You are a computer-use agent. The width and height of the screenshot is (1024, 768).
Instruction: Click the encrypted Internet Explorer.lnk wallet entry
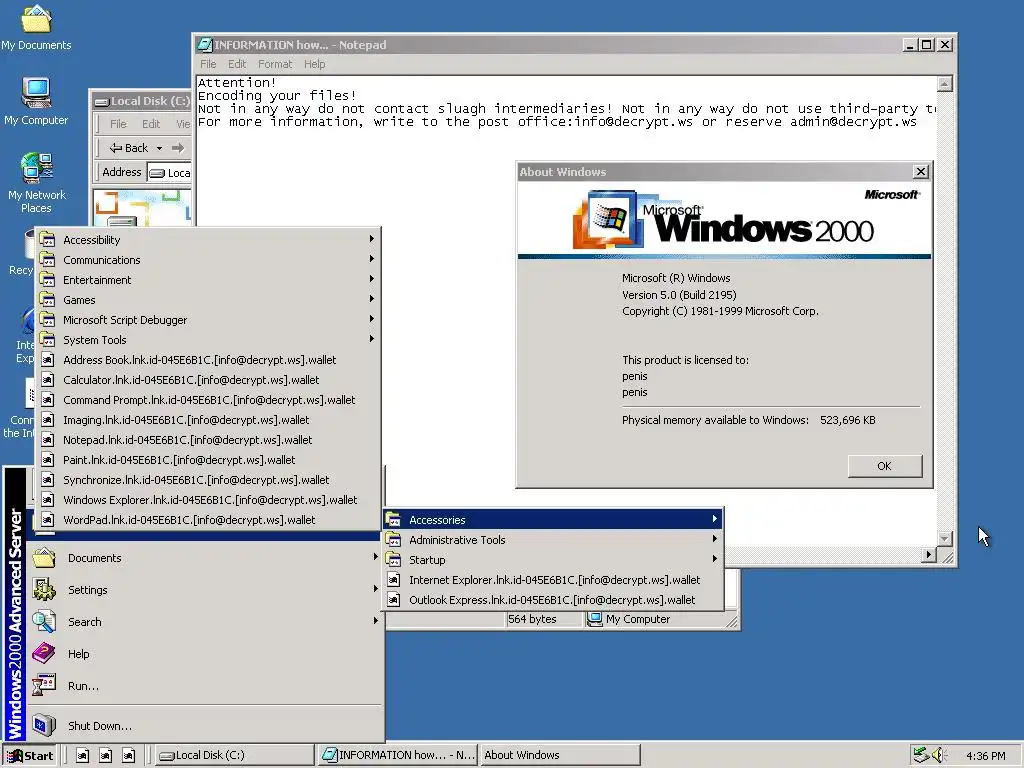click(552, 580)
